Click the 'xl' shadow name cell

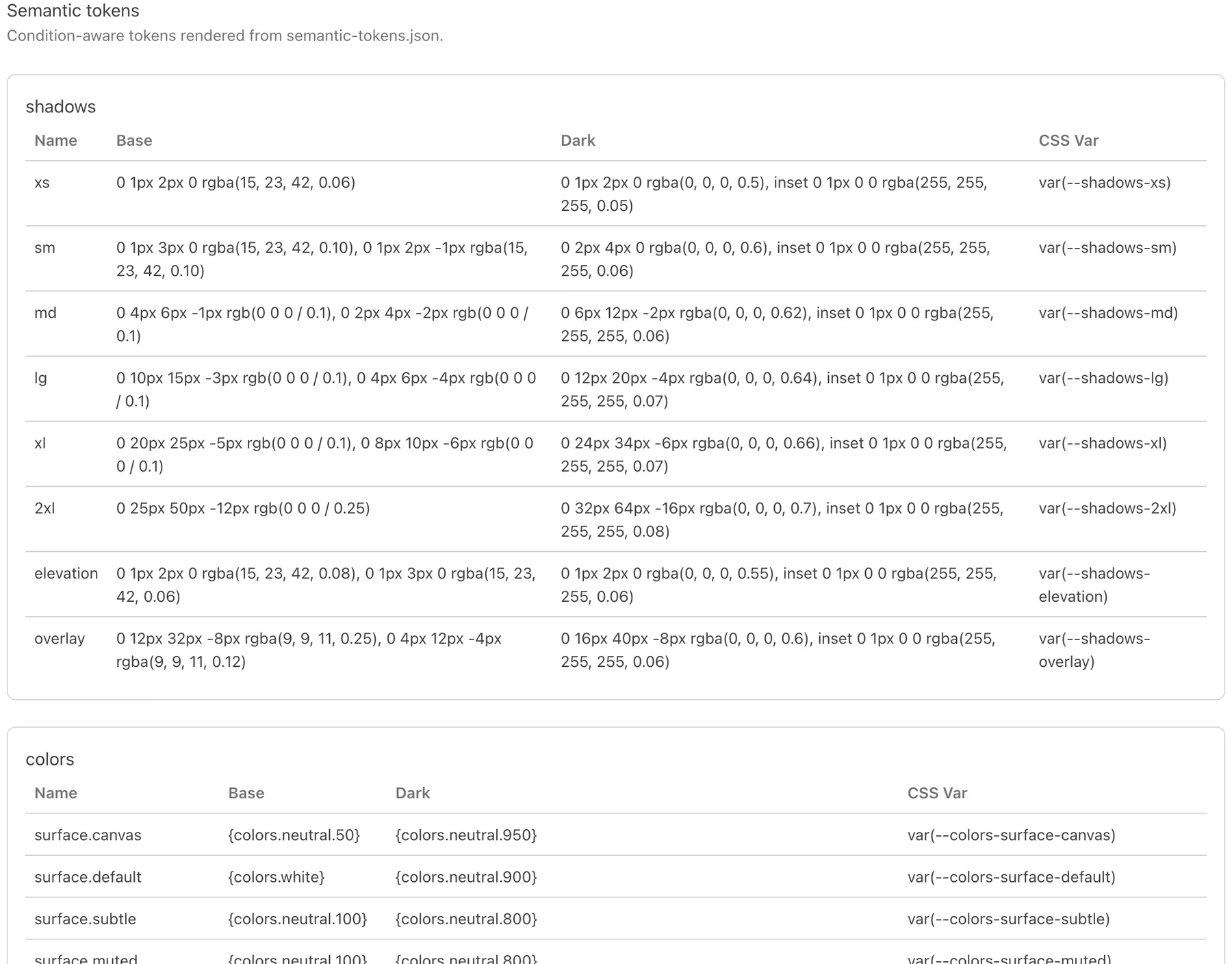click(40, 443)
